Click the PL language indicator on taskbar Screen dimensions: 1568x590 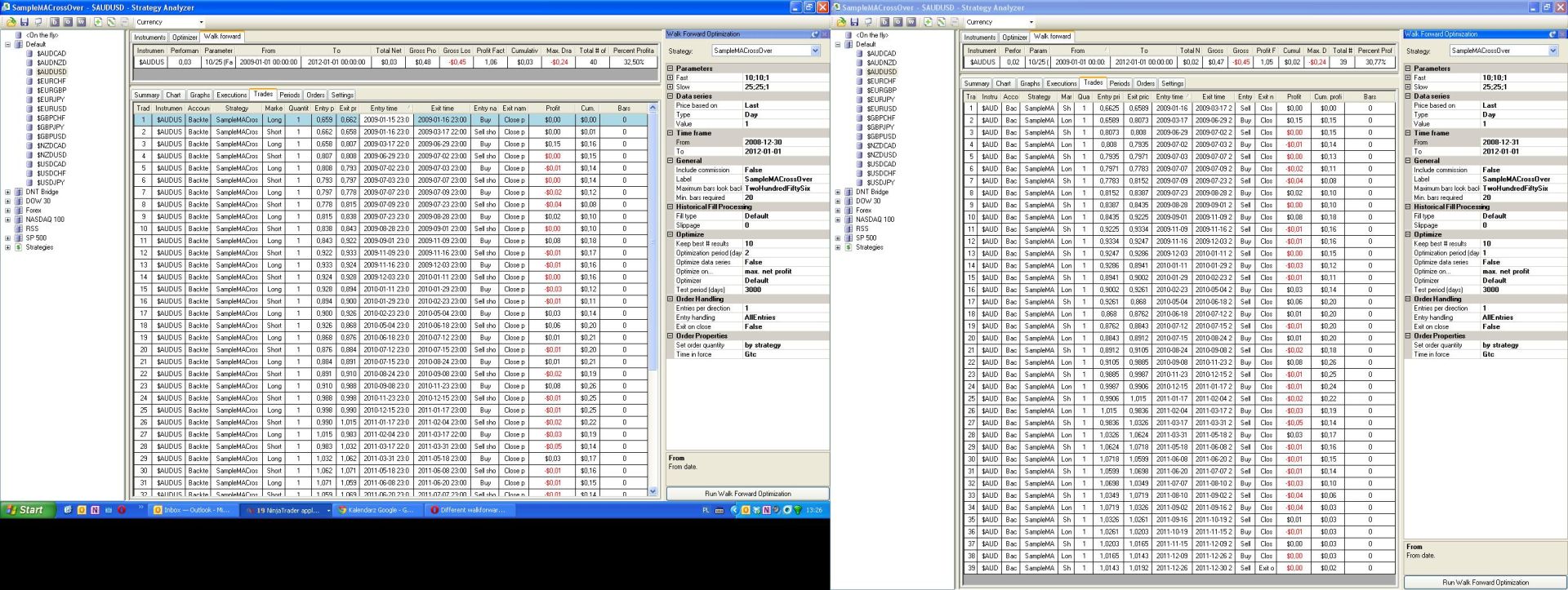pyautogui.click(x=706, y=510)
